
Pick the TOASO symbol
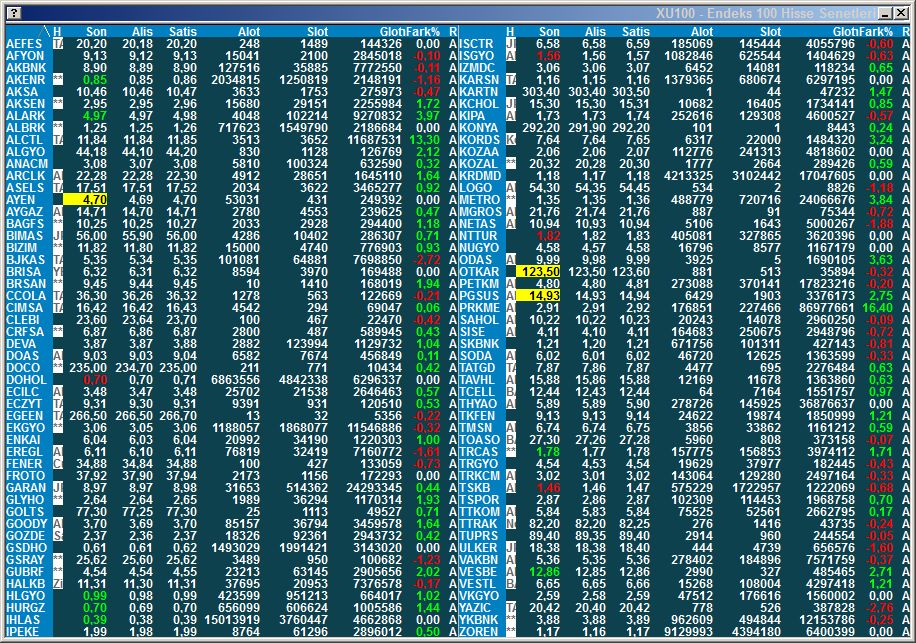point(480,440)
